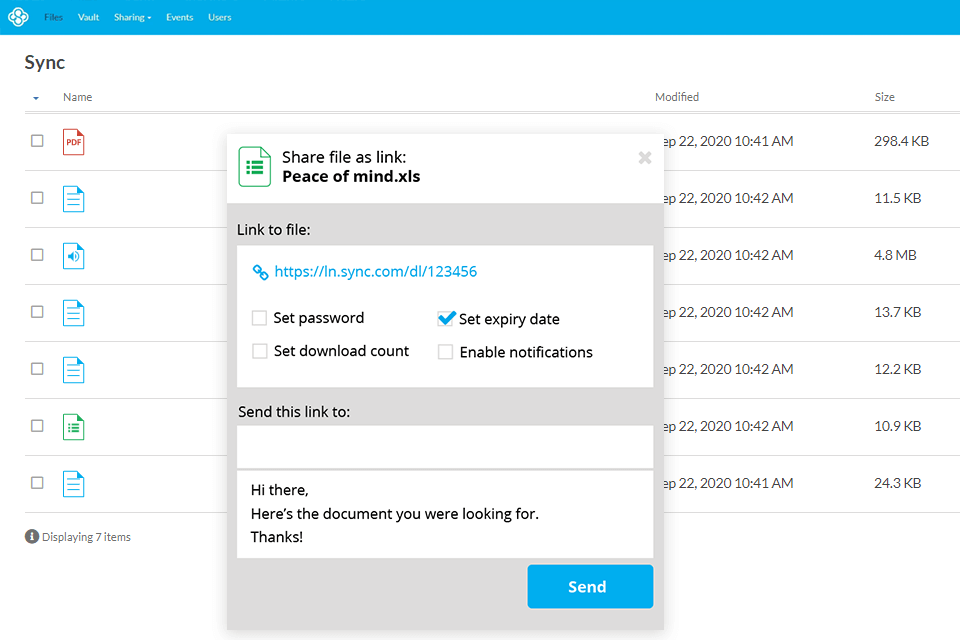Go to the Events page

click(x=180, y=17)
